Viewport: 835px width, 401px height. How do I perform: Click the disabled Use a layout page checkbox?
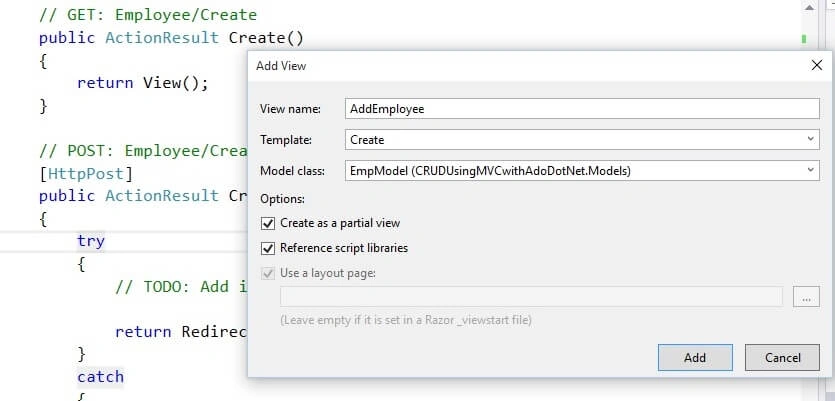tap(268, 274)
